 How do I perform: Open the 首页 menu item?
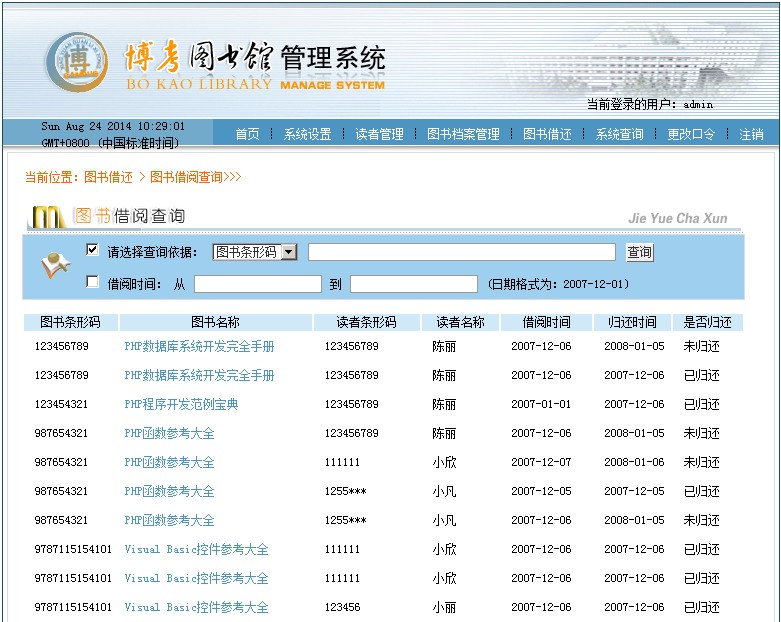pyautogui.click(x=247, y=134)
